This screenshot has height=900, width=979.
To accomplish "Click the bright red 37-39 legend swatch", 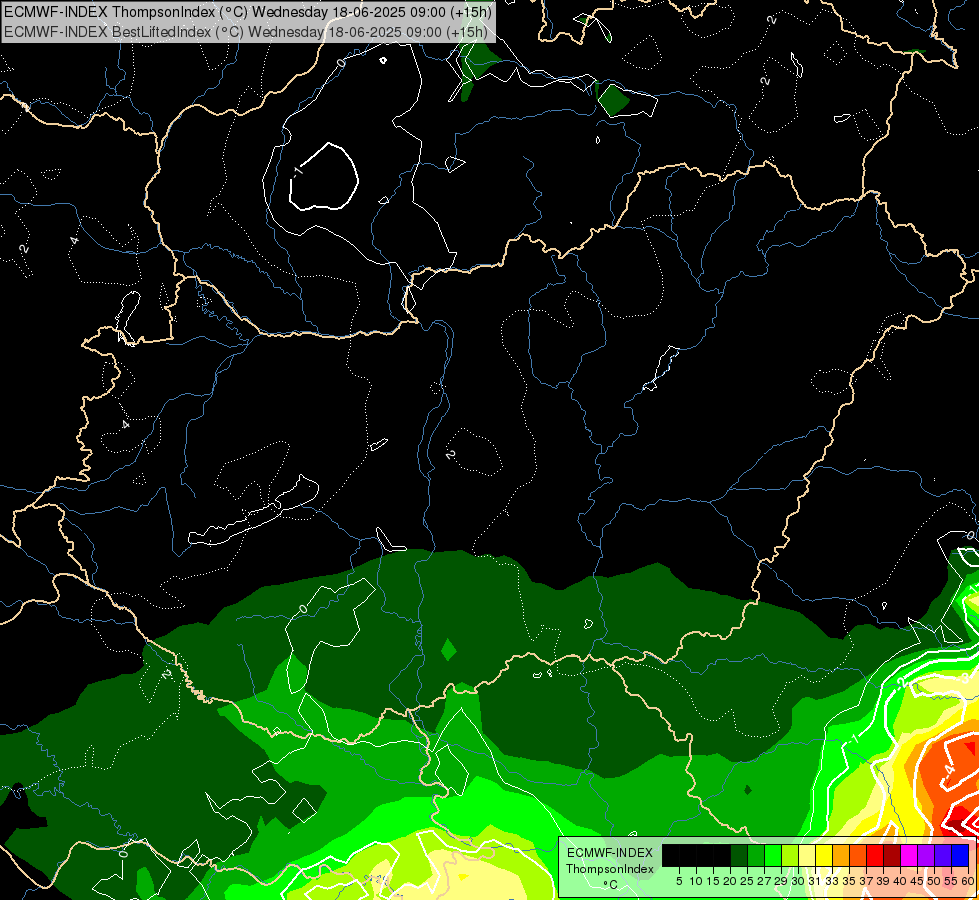I will pos(875,855).
